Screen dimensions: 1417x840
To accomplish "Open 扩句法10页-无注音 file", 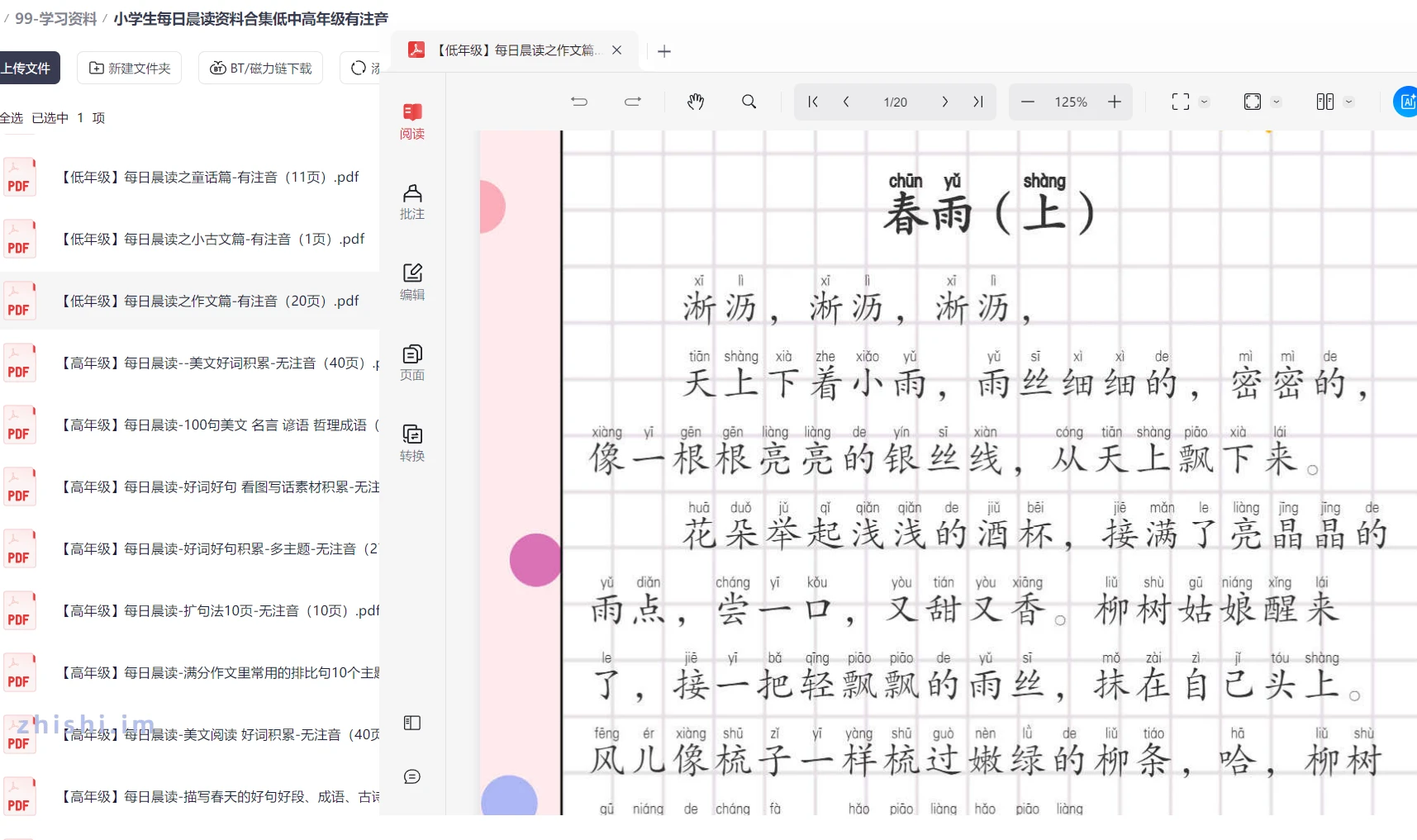I will point(218,610).
